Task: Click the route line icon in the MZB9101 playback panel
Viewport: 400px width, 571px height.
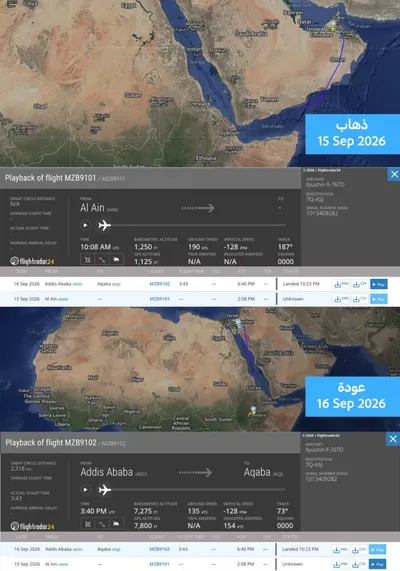Action: tap(102, 259)
